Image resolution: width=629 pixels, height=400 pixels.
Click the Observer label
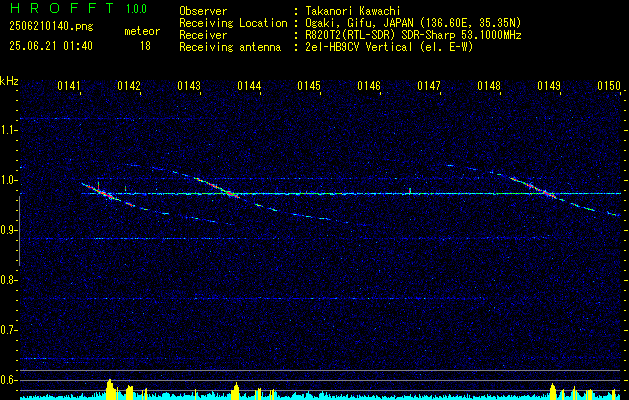pos(203,11)
